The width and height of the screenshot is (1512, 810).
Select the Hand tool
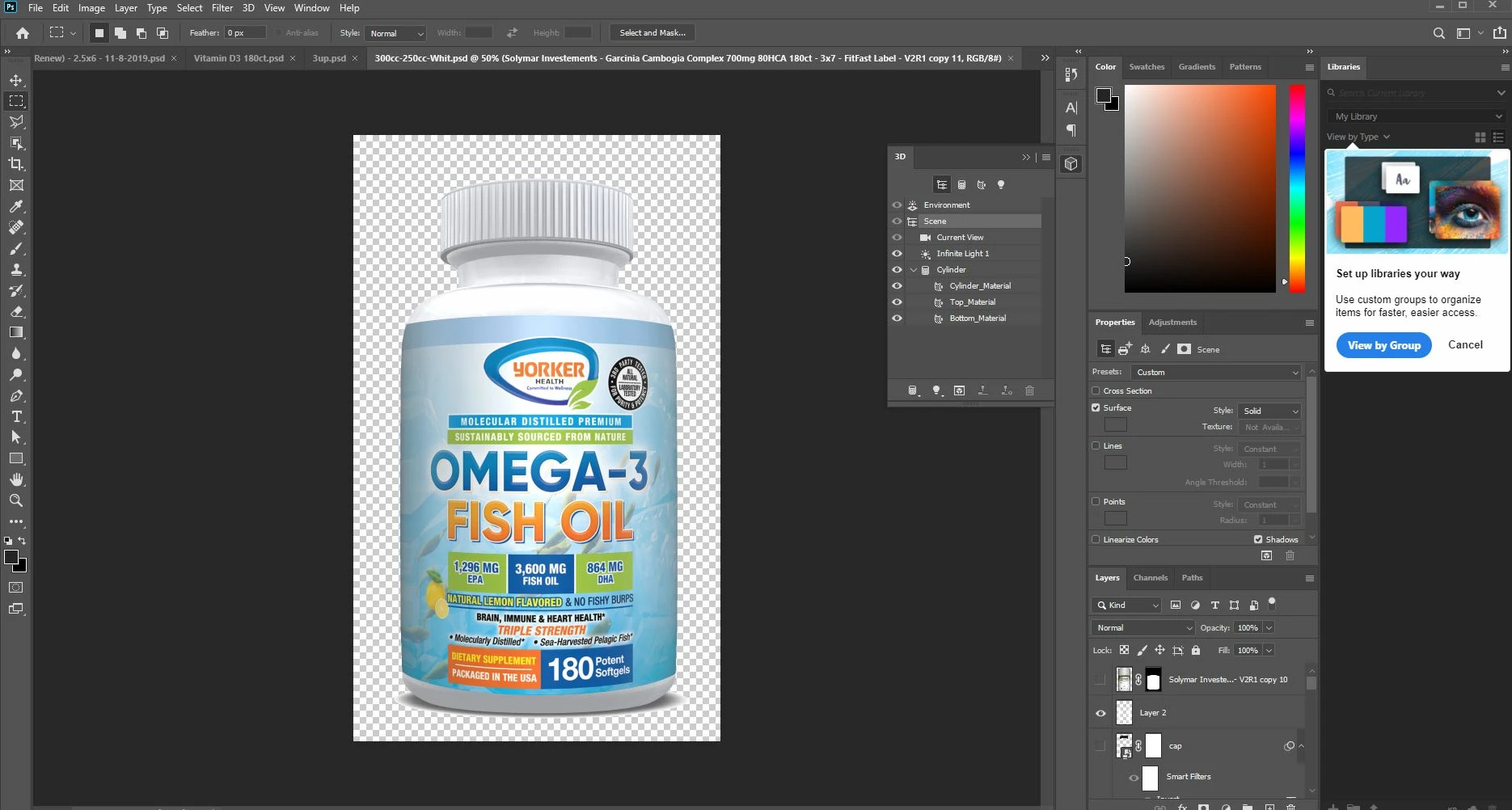[x=16, y=479]
